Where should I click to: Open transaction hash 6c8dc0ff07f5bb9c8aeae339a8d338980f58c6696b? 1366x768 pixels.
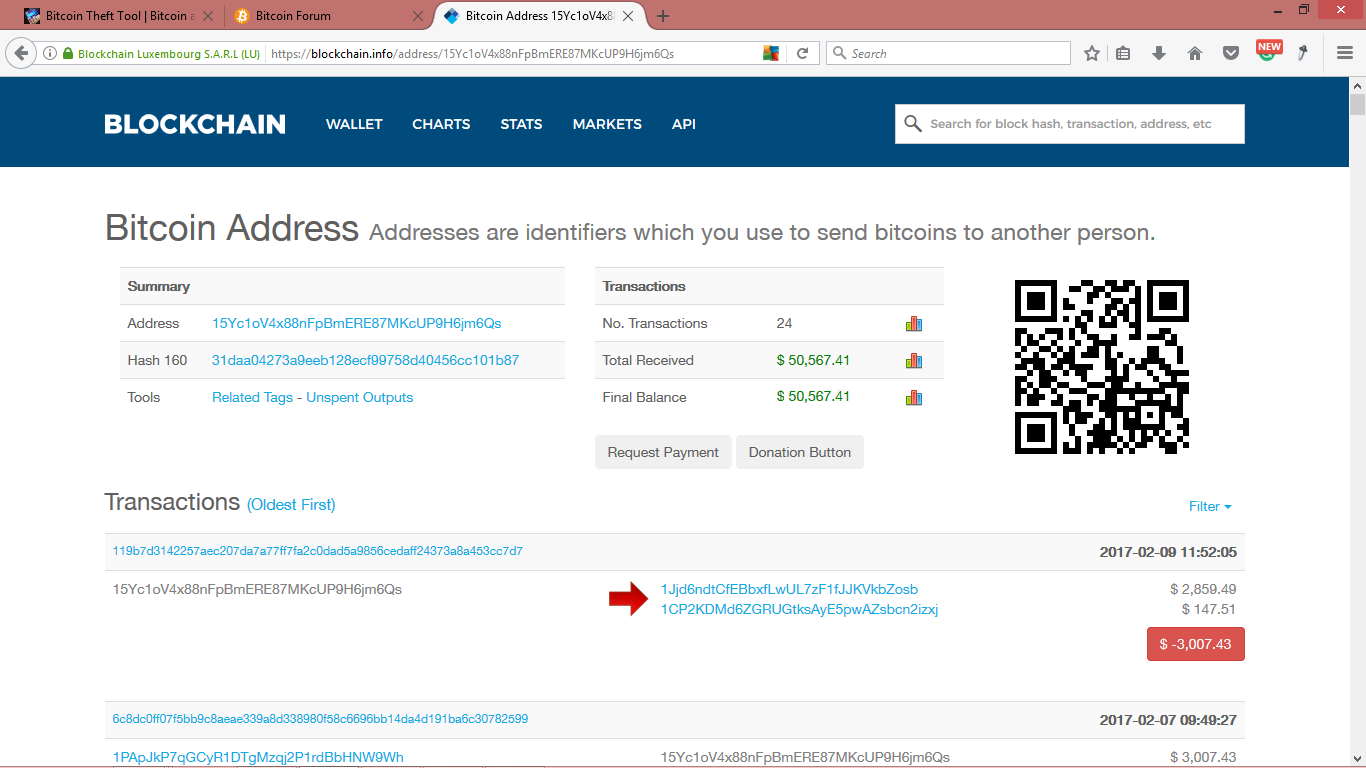click(320, 719)
